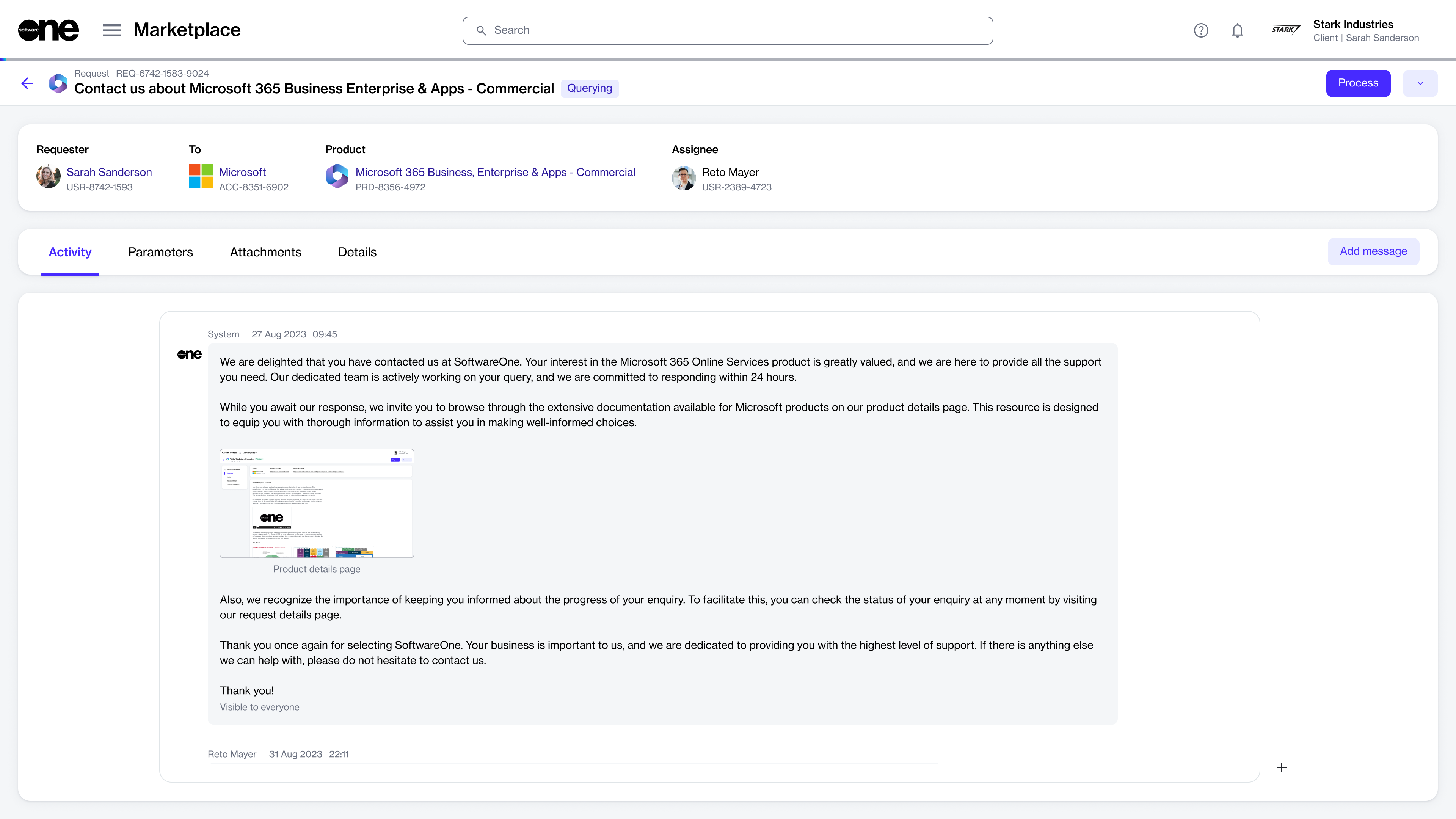The height and width of the screenshot is (819, 1456).
Task: Open the Product details page thumbnail
Action: pos(317,503)
